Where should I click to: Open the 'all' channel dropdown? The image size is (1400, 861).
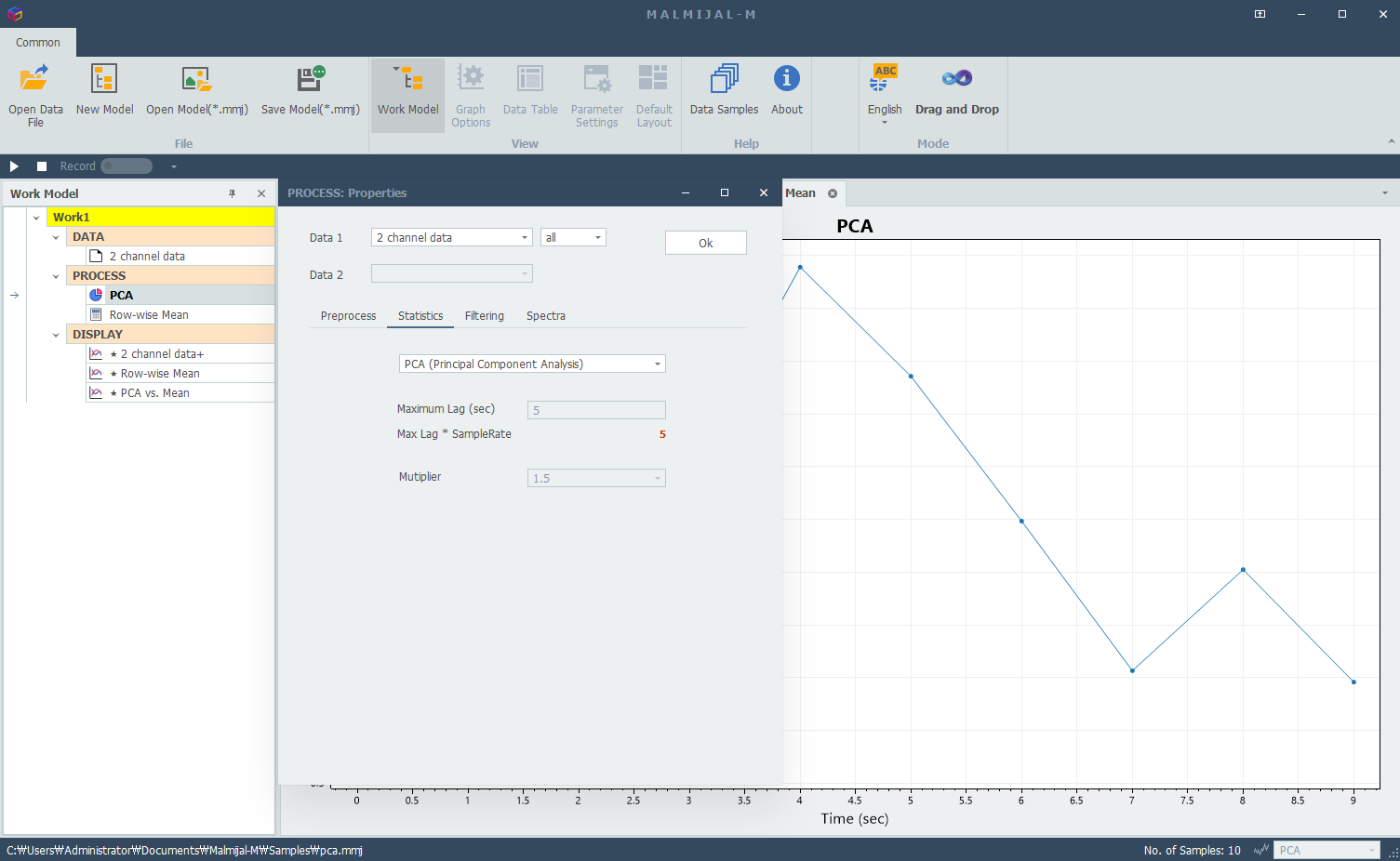click(573, 238)
